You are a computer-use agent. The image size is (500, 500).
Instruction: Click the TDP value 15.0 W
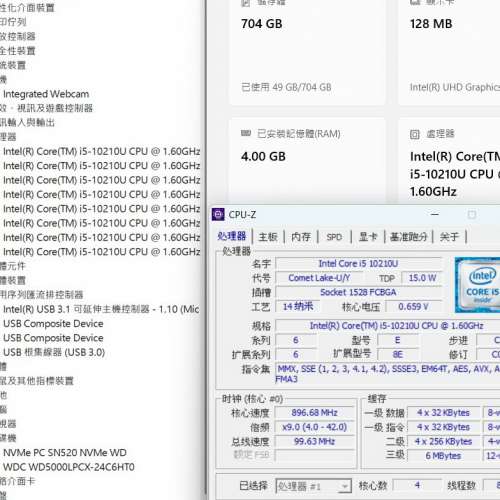[422, 278]
